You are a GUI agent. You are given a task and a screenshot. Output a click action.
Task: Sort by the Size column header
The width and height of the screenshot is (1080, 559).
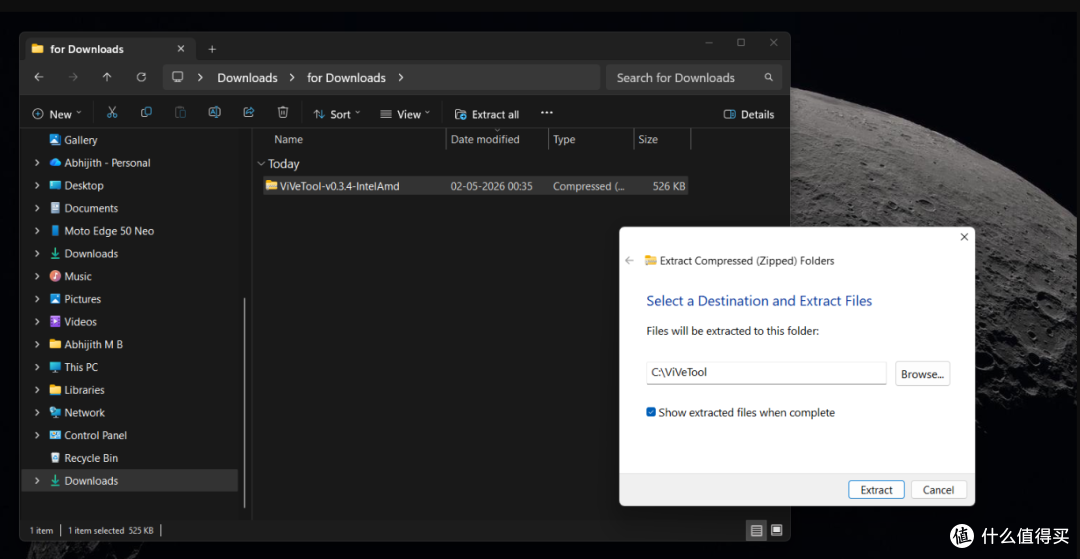(x=648, y=139)
